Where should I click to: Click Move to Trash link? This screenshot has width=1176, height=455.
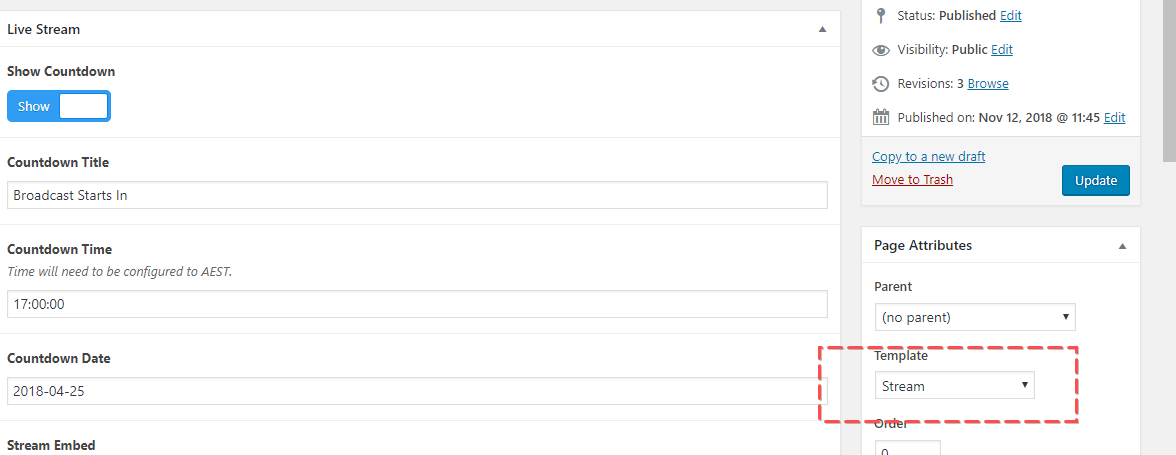pyautogui.click(x=912, y=179)
